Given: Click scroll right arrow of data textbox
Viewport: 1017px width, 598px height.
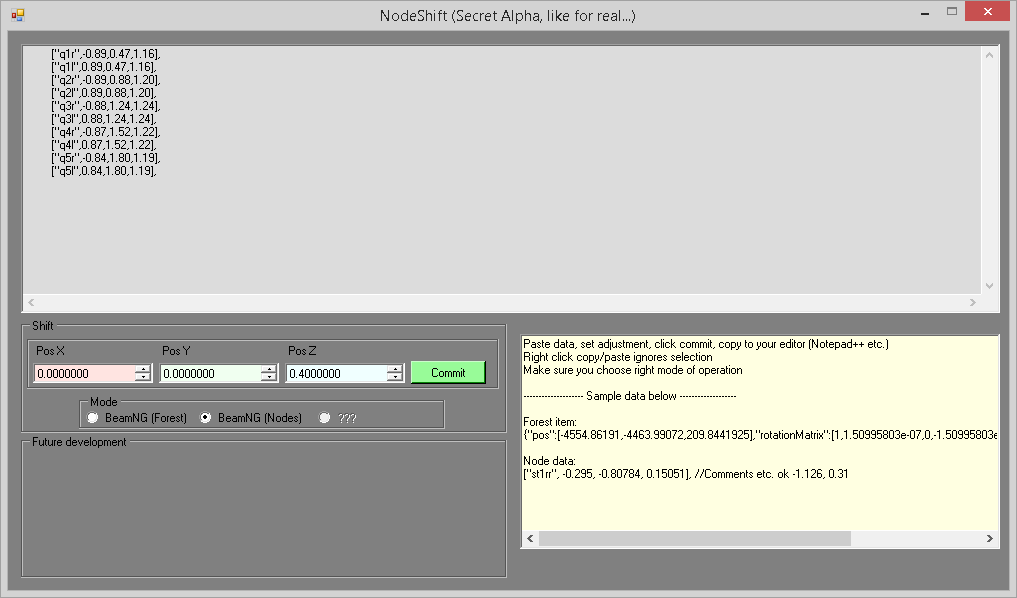Looking at the screenshot, I should pyautogui.click(x=972, y=302).
